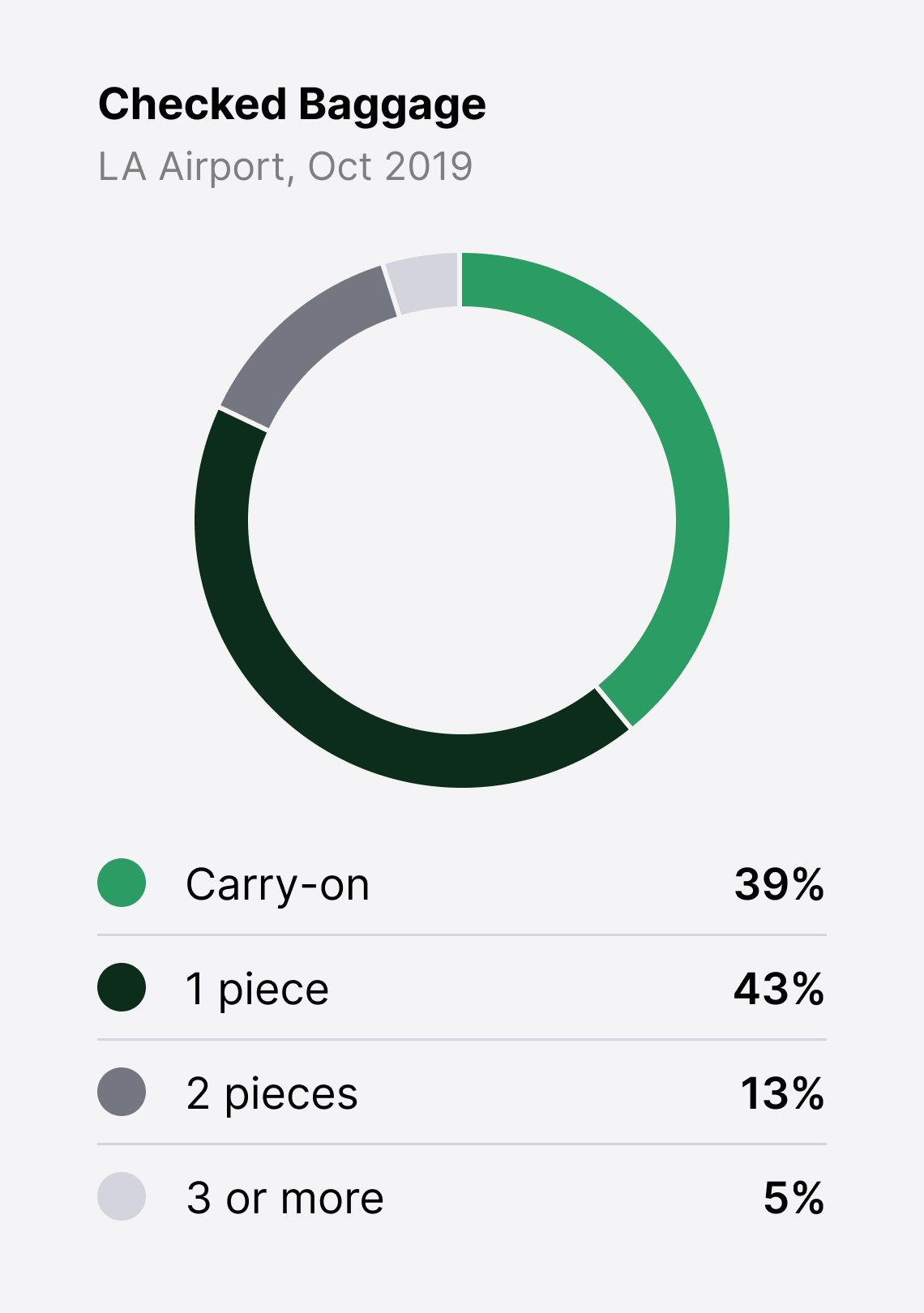Select the 1 piece legend label

257,989
